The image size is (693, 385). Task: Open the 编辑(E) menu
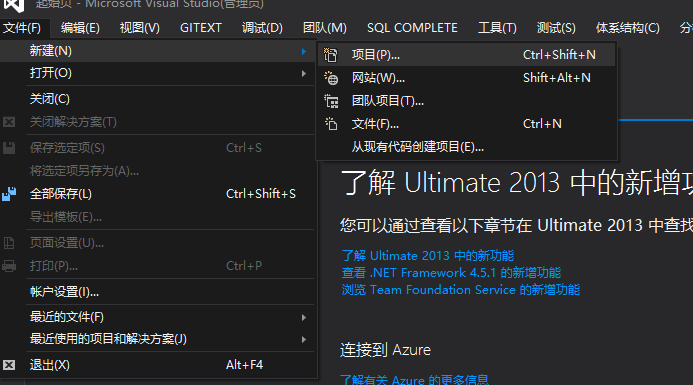click(x=80, y=28)
